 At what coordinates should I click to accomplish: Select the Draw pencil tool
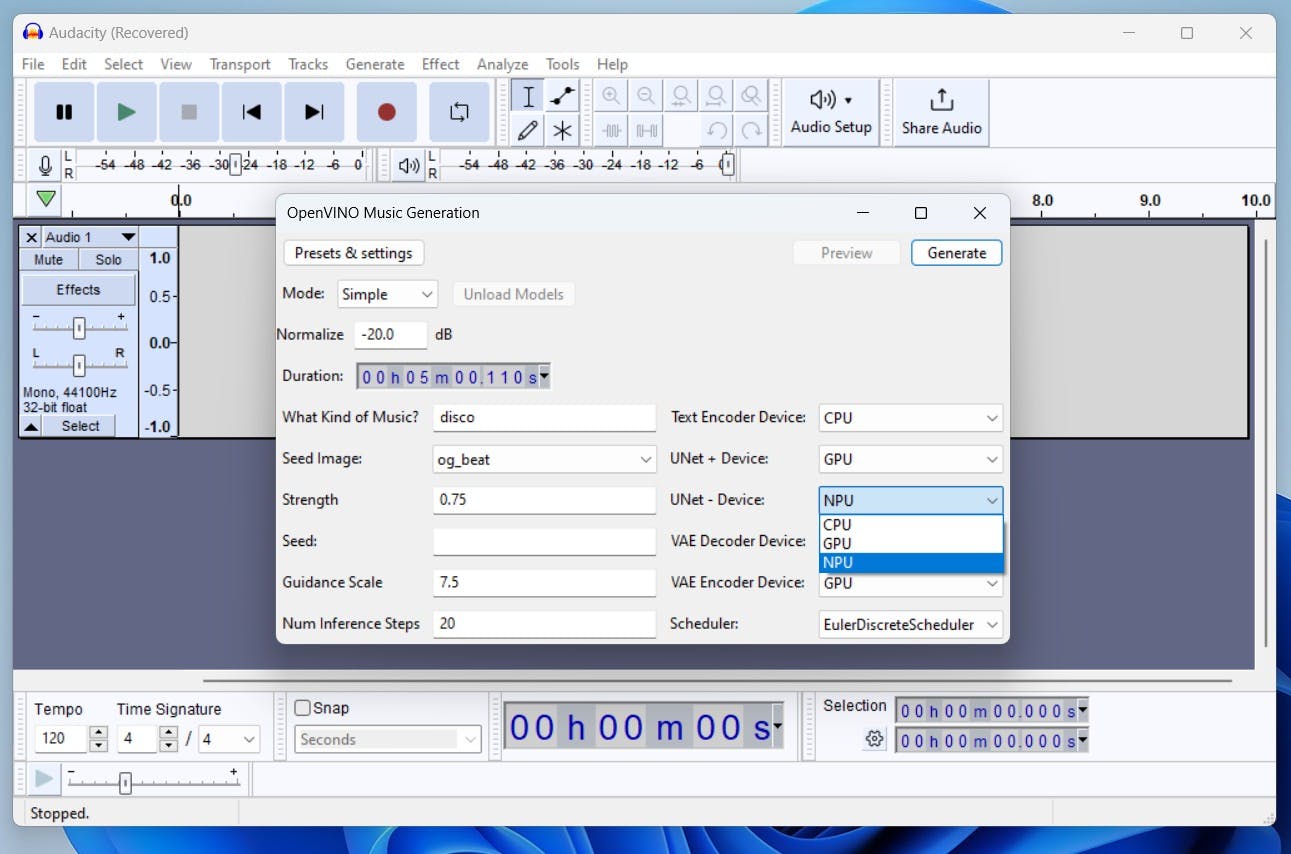pos(528,130)
